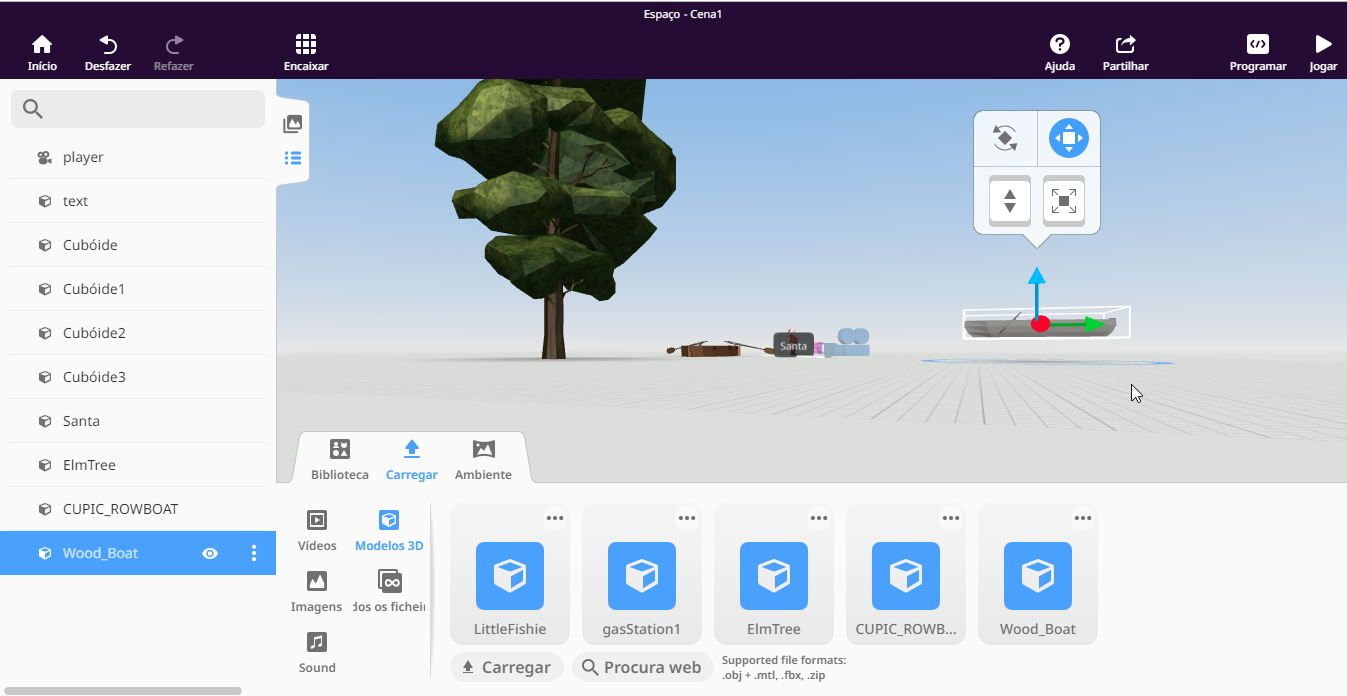Select the ElmTree model thumbnail
Viewport: 1347px width, 696px height.
tap(774, 576)
